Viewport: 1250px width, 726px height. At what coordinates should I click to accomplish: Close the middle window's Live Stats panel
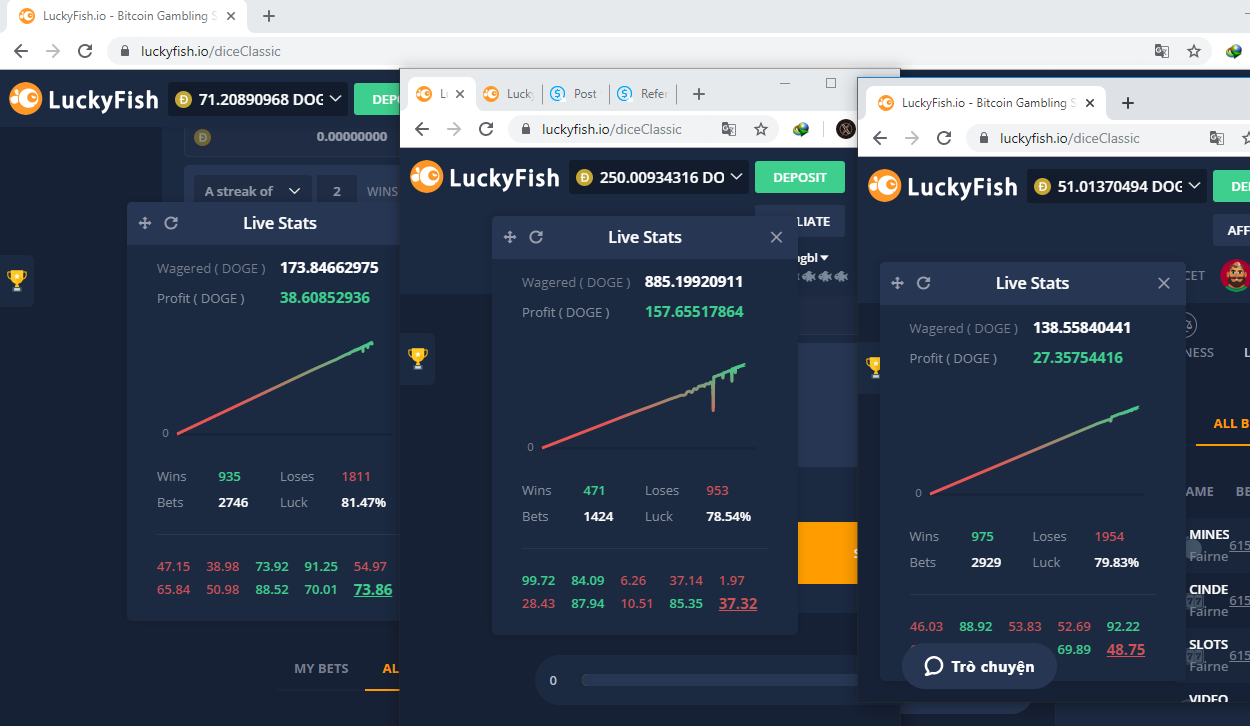776,237
